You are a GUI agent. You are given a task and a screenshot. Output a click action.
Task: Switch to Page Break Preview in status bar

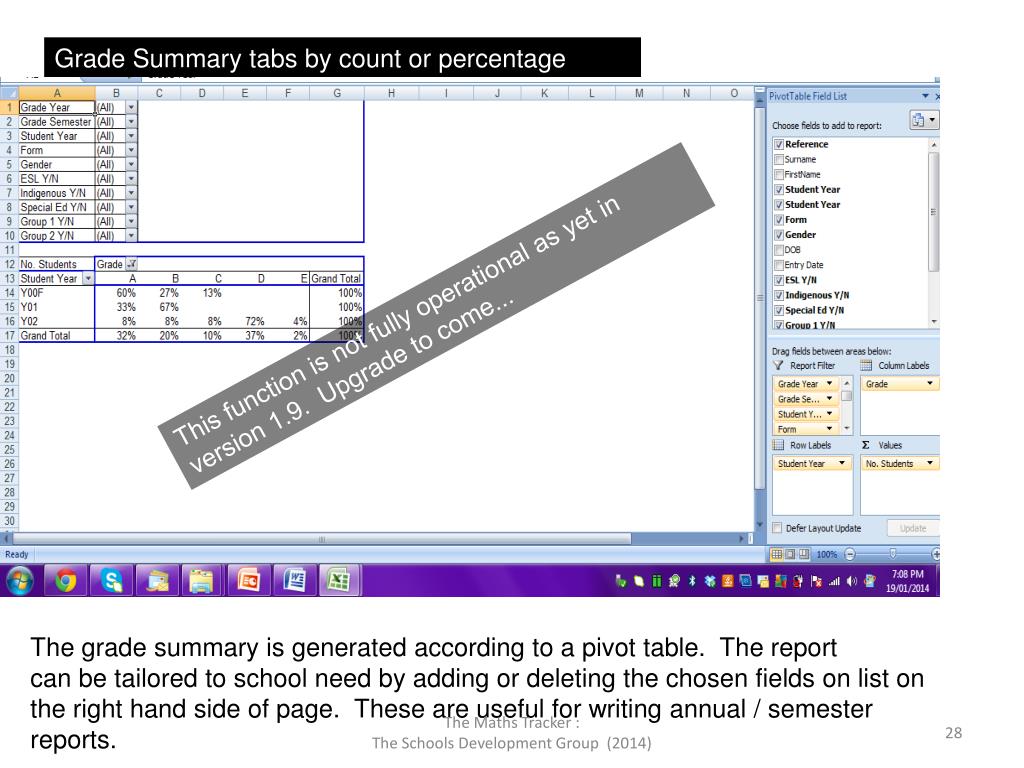coord(804,554)
